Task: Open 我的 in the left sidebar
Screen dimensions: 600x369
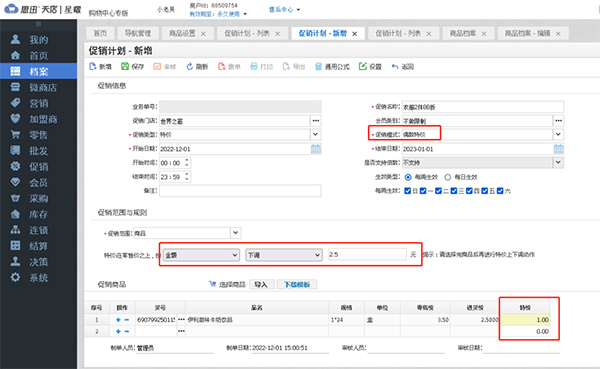Action: pos(38,39)
